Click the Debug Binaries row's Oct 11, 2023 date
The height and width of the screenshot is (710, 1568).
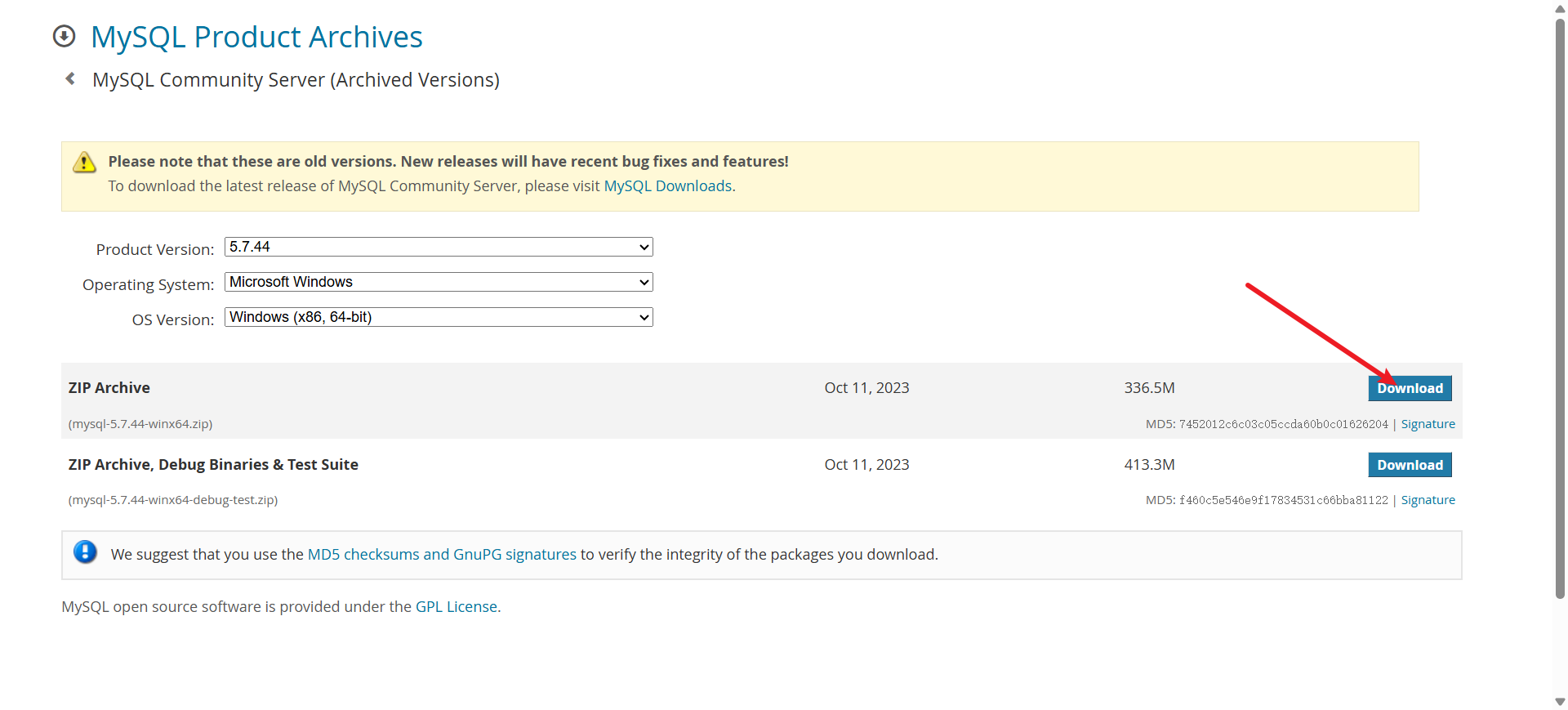(866, 465)
